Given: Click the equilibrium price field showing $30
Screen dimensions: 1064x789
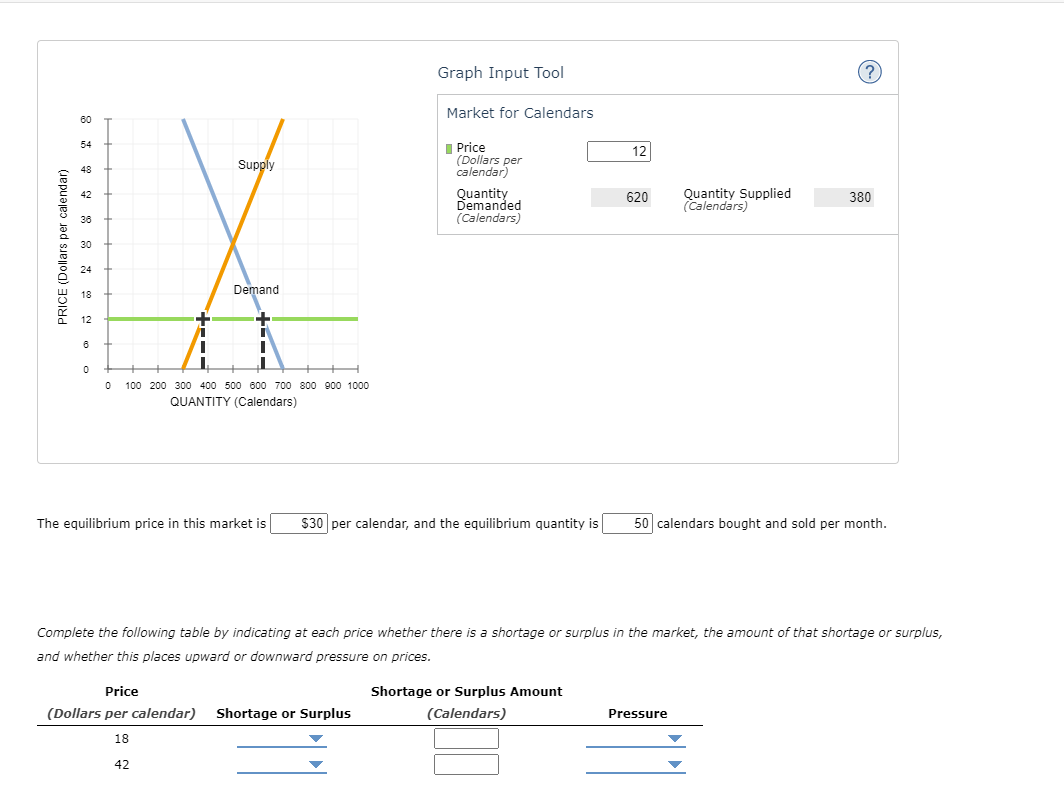Looking at the screenshot, I should click(299, 523).
